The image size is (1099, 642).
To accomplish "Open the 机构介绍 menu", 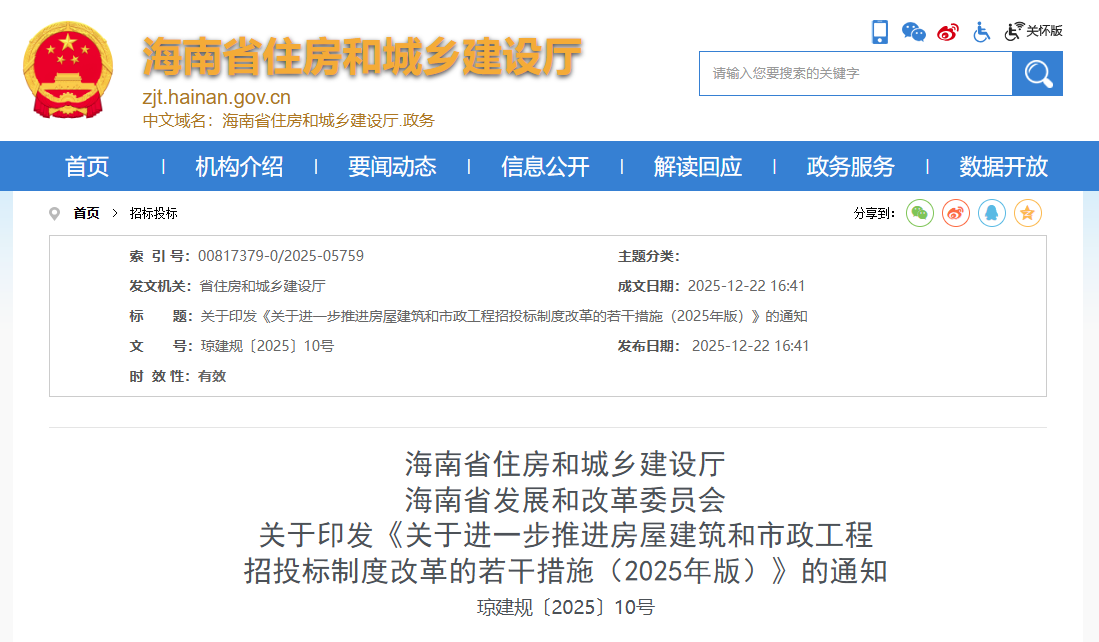I will (238, 166).
